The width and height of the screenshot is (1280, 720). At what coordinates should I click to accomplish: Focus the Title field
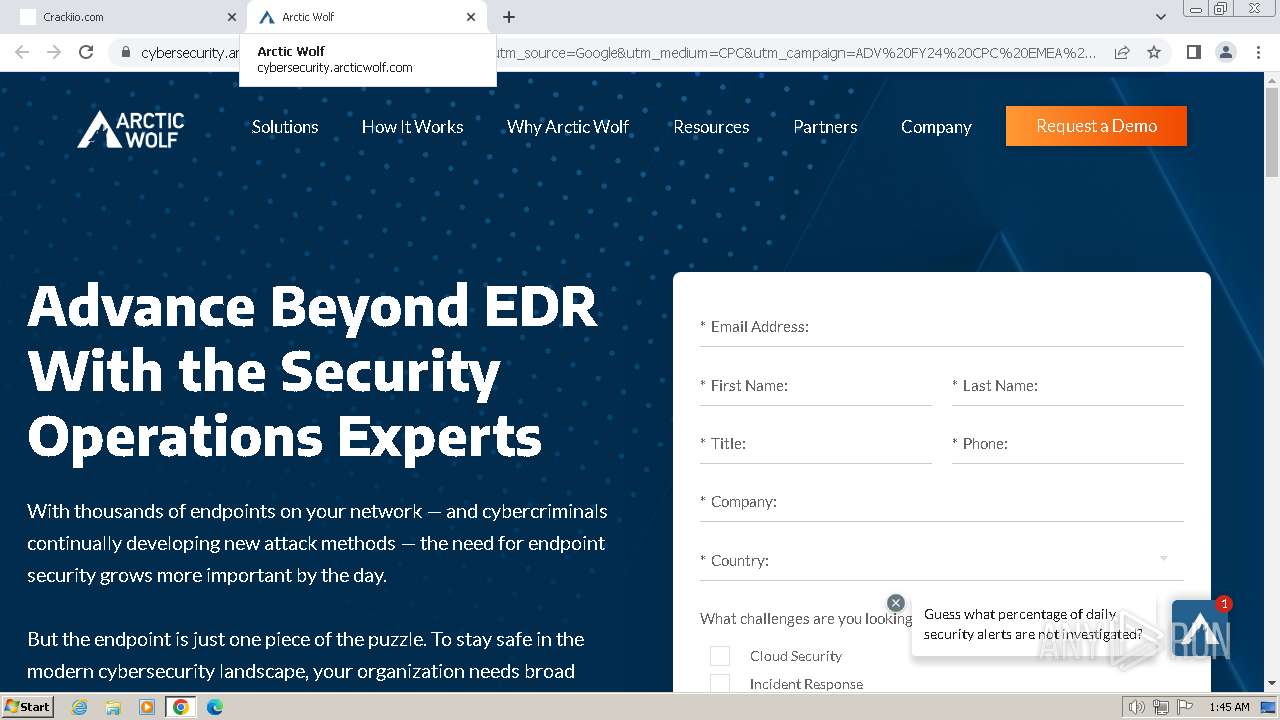[816, 444]
